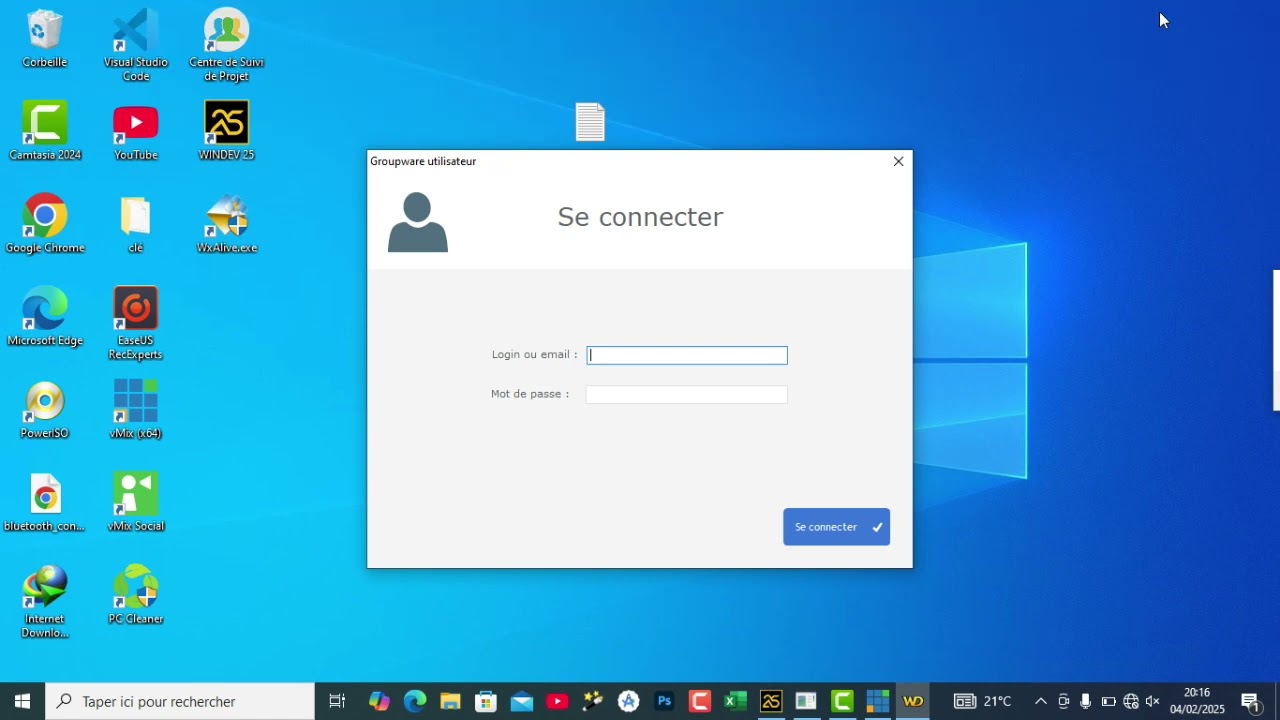Open Microsoft Edge from the taskbar
The width and height of the screenshot is (1280, 720).
[415, 701]
